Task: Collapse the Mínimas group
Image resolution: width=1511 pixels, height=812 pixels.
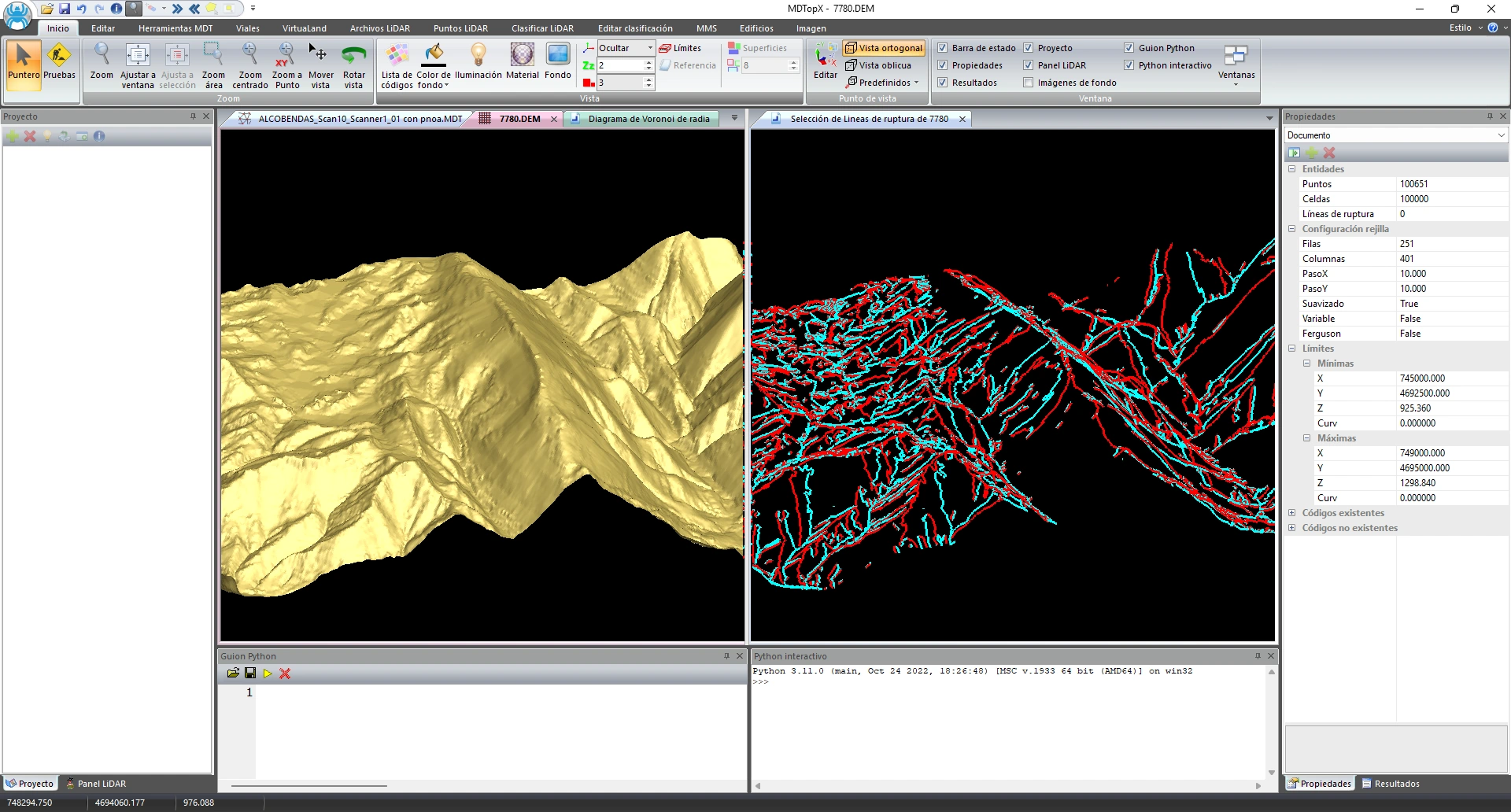Action: coord(1306,364)
